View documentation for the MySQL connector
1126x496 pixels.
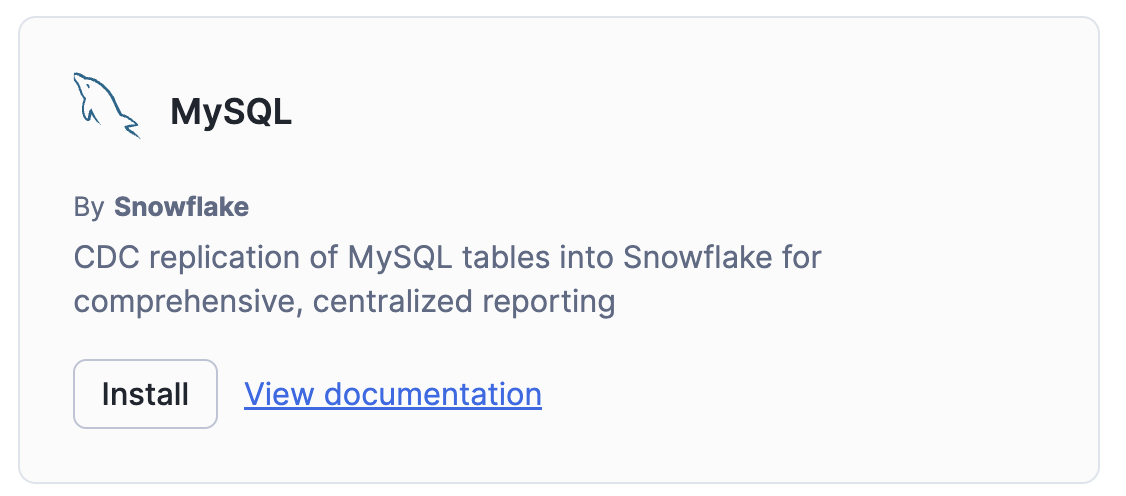tap(393, 394)
